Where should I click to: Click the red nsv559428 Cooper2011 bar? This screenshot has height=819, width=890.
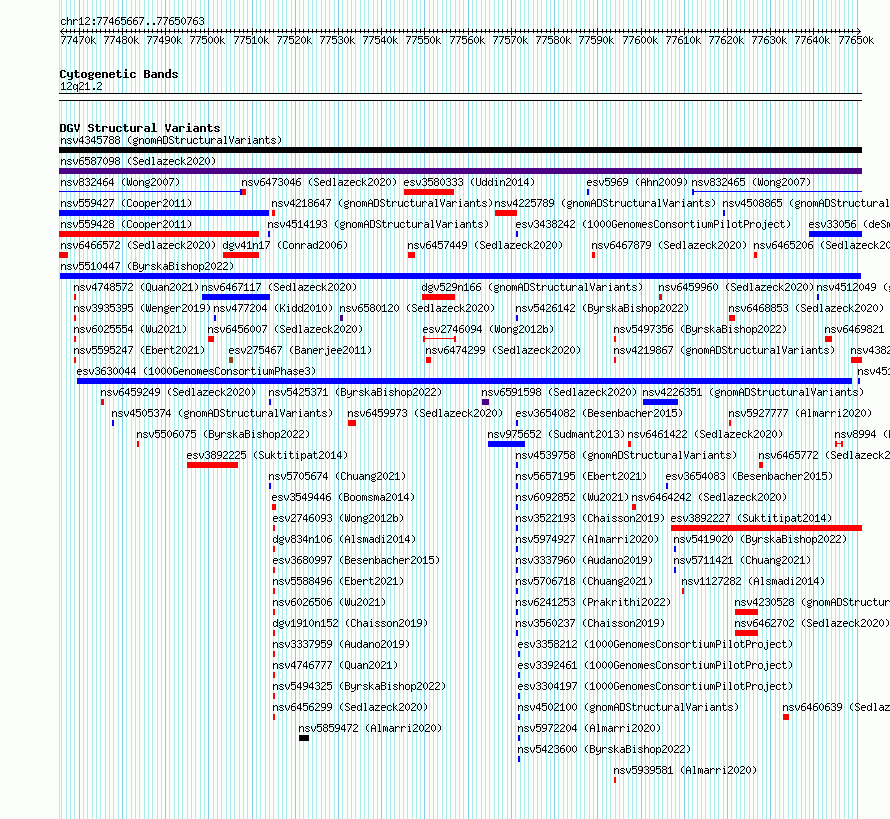coord(159,234)
